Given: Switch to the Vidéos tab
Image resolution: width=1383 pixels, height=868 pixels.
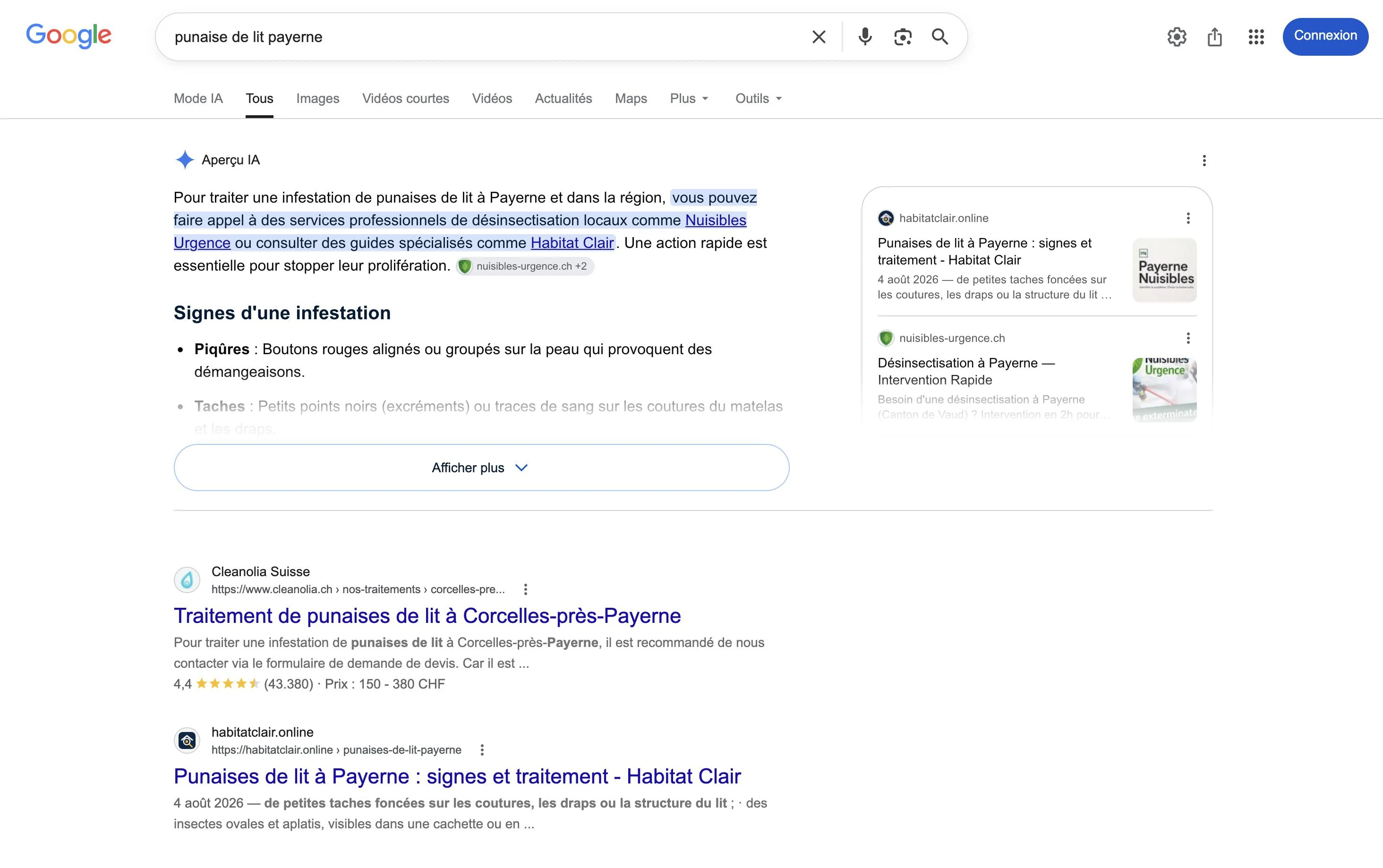Looking at the screenshot, I should pyautogui.click(x=491, y=98).
